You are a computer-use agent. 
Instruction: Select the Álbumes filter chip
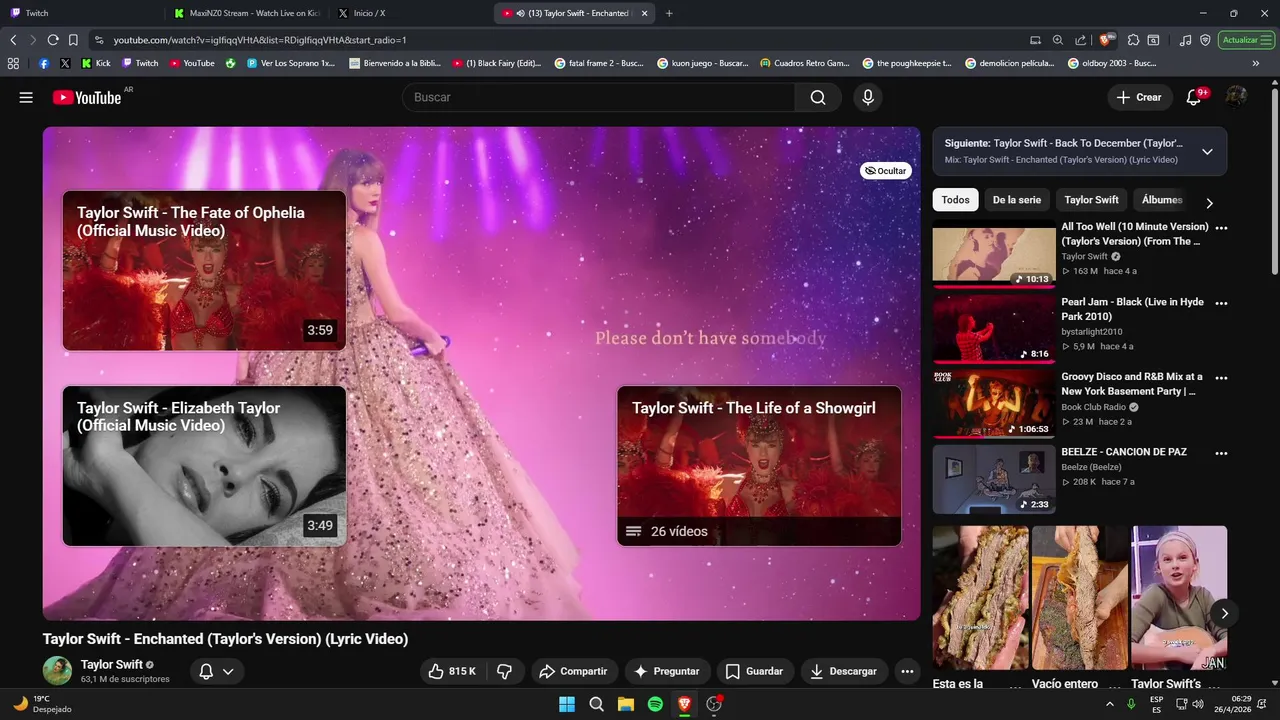point(1162,200)
